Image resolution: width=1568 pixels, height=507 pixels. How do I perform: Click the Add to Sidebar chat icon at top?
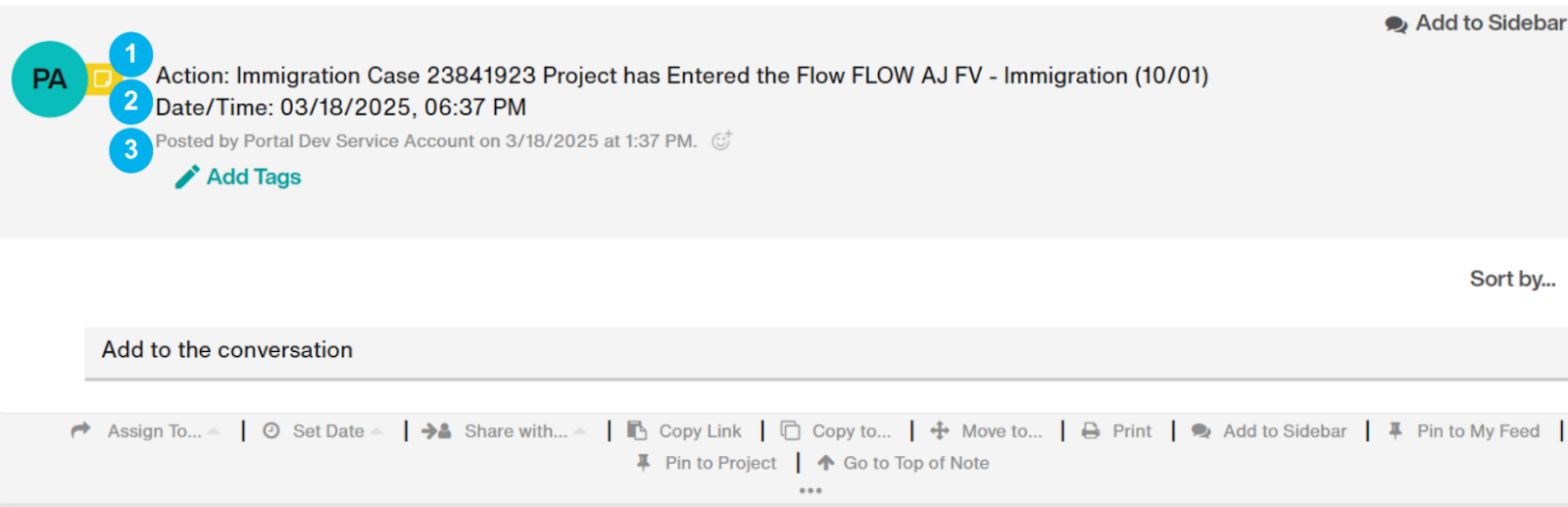coord(1396,25)
